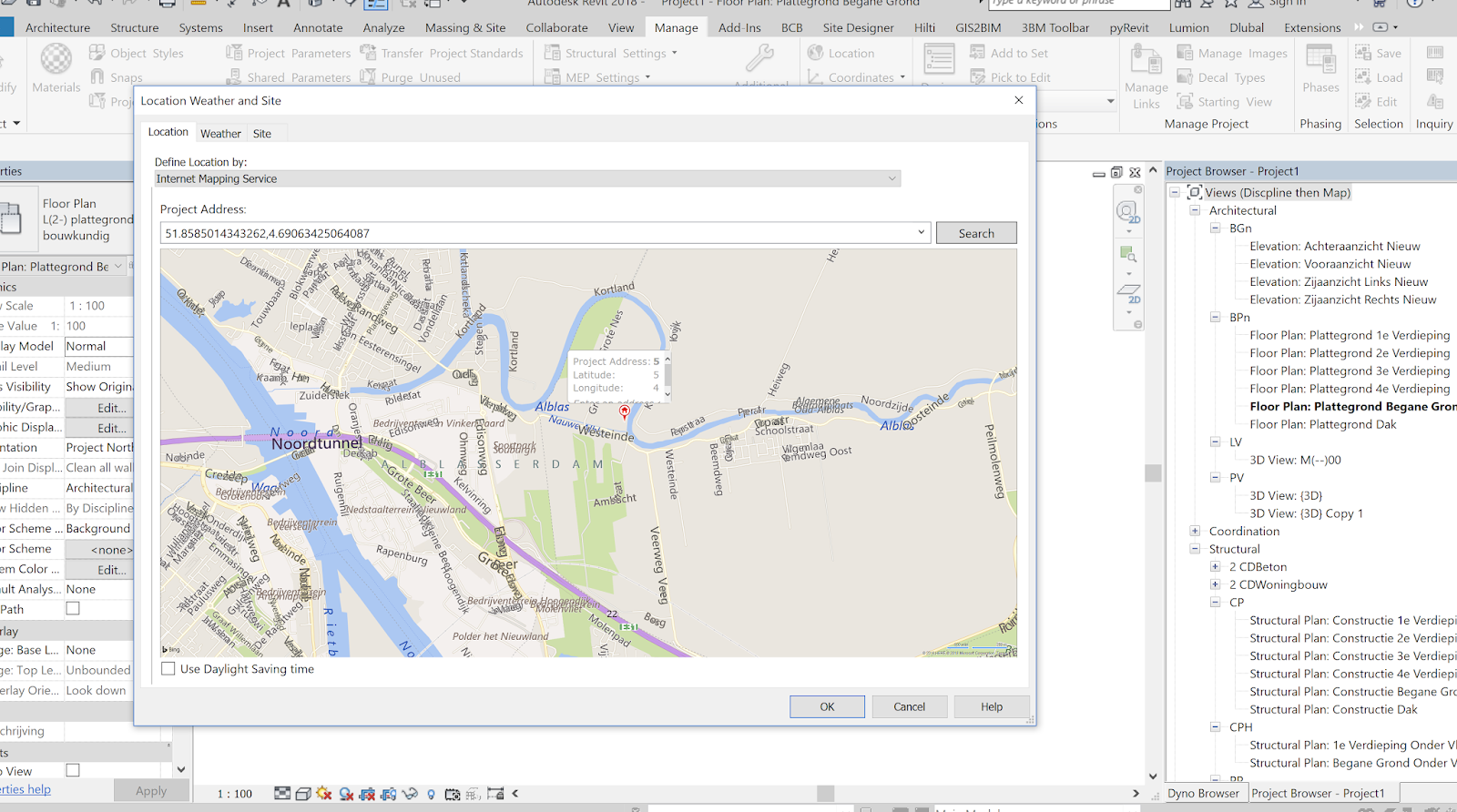1457x812 pixels.
Task: Open Shared Parameters tool
Action: pos(289,77)
